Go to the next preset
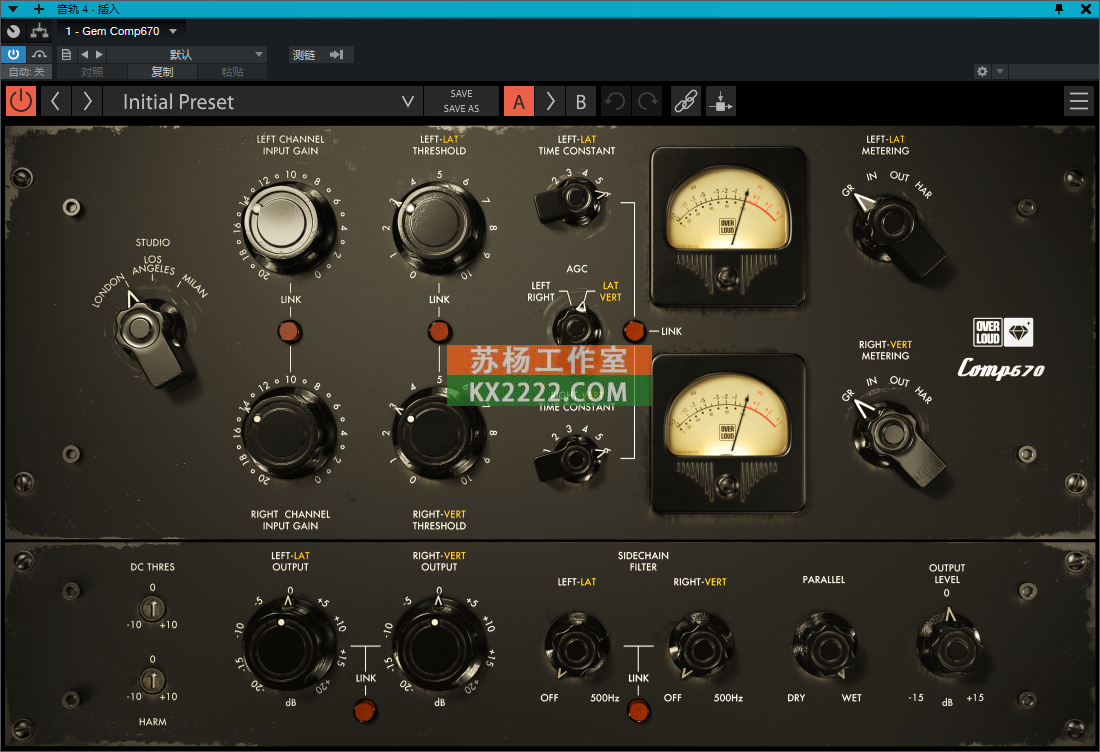1100x752 pixels. (87, 101)
